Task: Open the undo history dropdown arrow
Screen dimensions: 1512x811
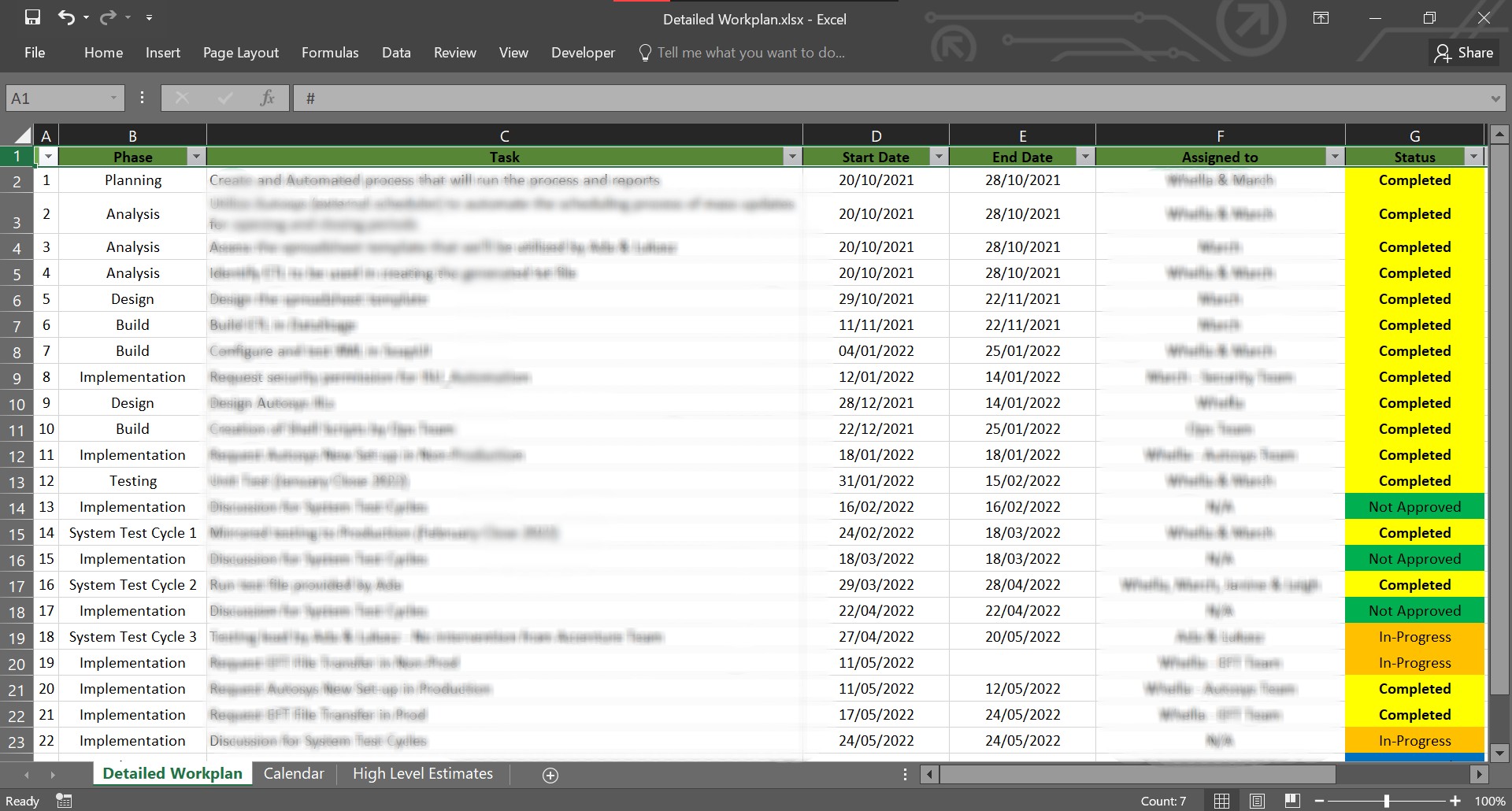Action: pos(86,17)
